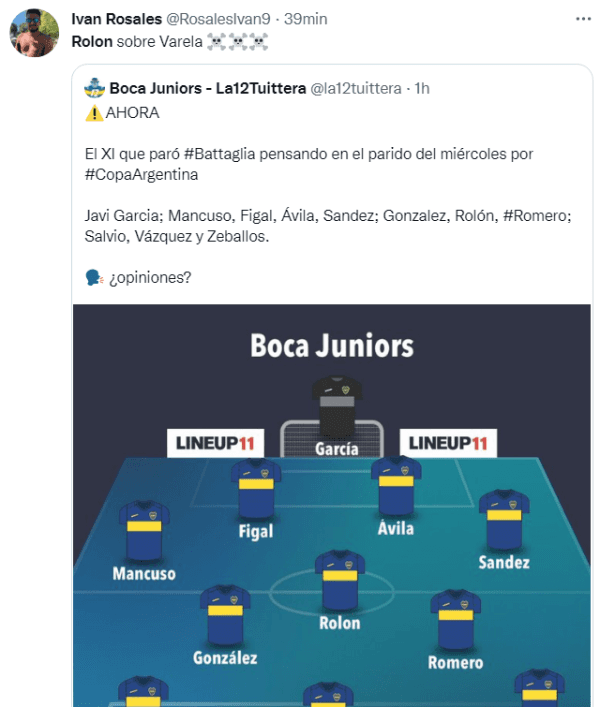Click Romero's jersey icon
600x707 pixels.
(456, 619)
